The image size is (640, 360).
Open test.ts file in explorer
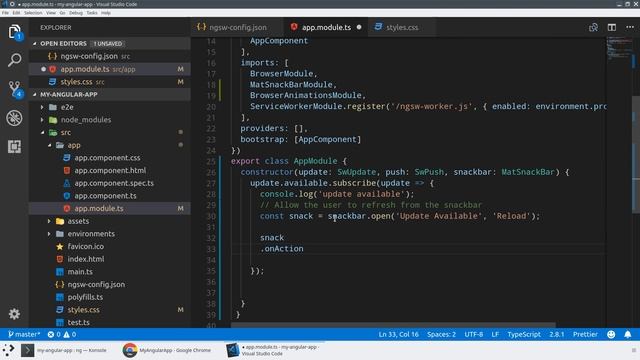point(109,322)
